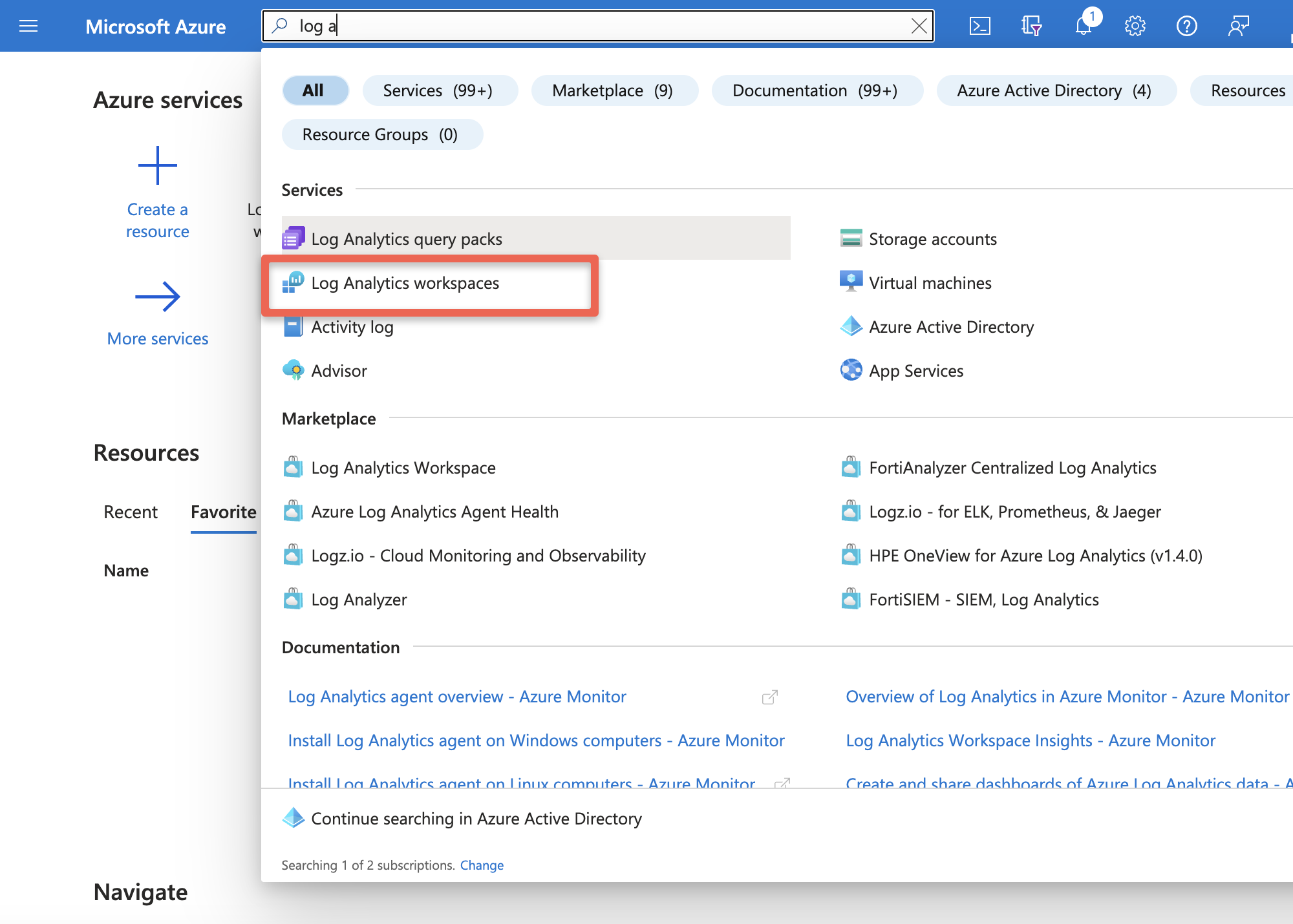Switch to the Favorite tab
Screen dimensions: 1293x924
223,512
